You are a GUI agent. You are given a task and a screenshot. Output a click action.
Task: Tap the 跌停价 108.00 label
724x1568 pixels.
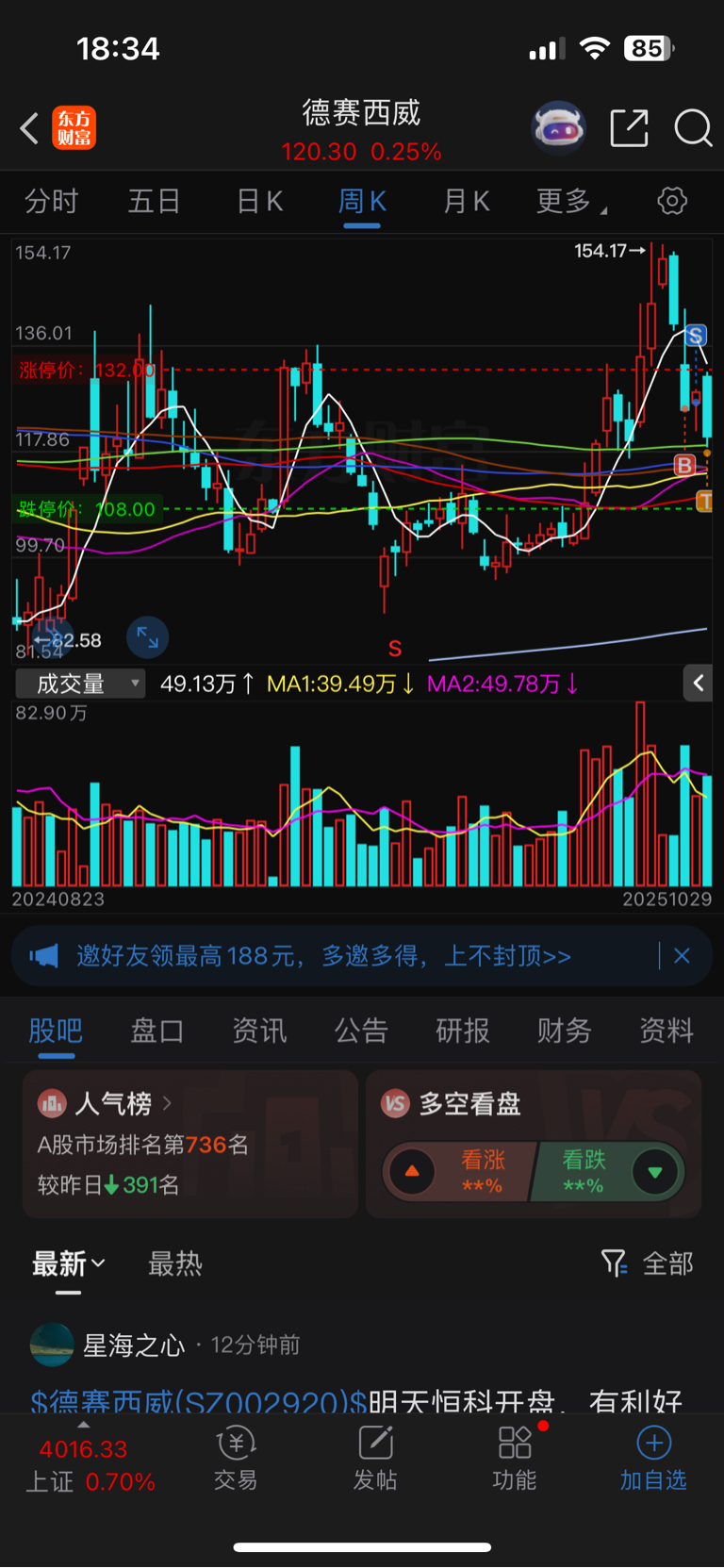(86, 509)
